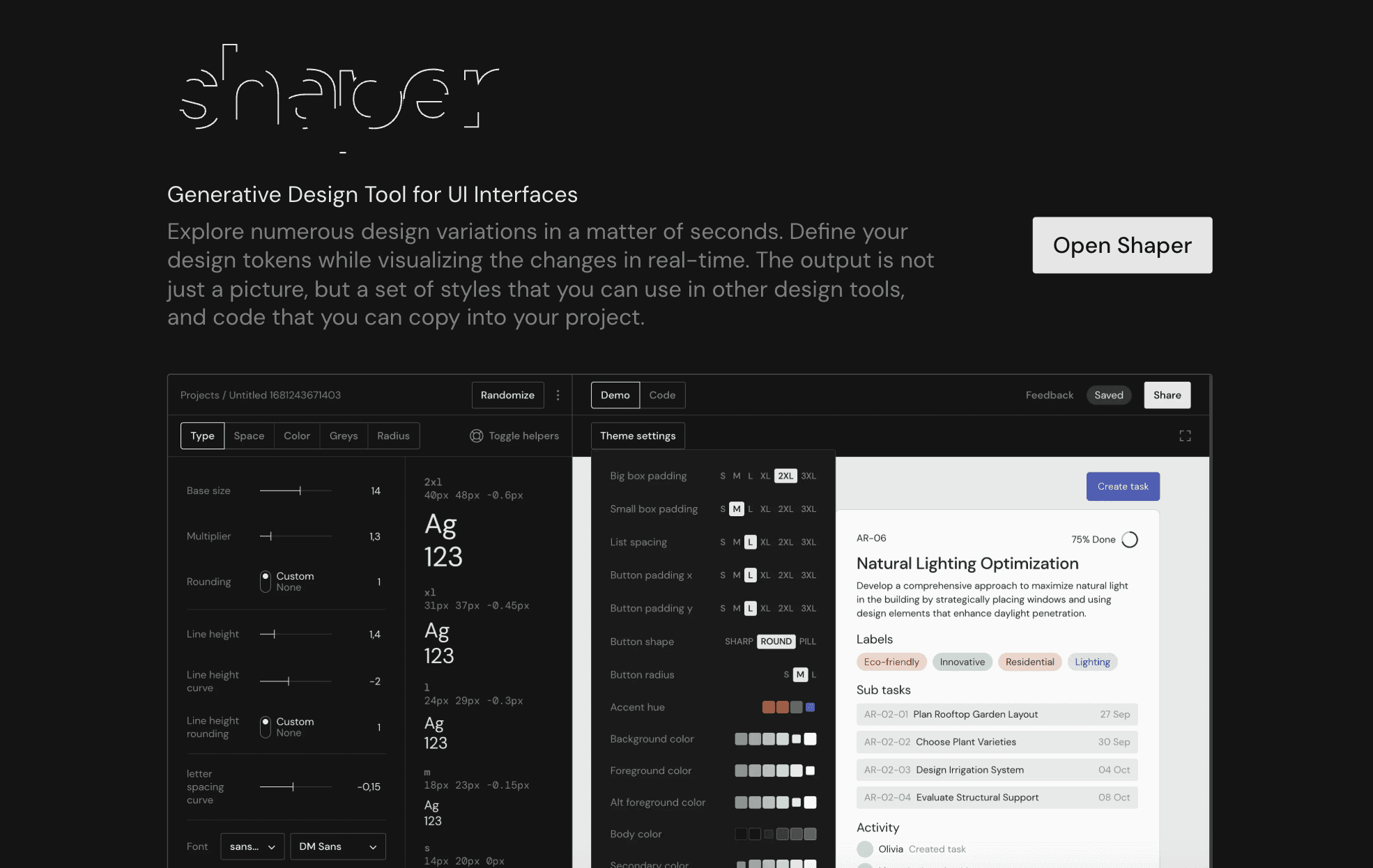Click the Create task button
Image resolution: width=1373 pixels, height=868 pixels.
coord(1123,486)
